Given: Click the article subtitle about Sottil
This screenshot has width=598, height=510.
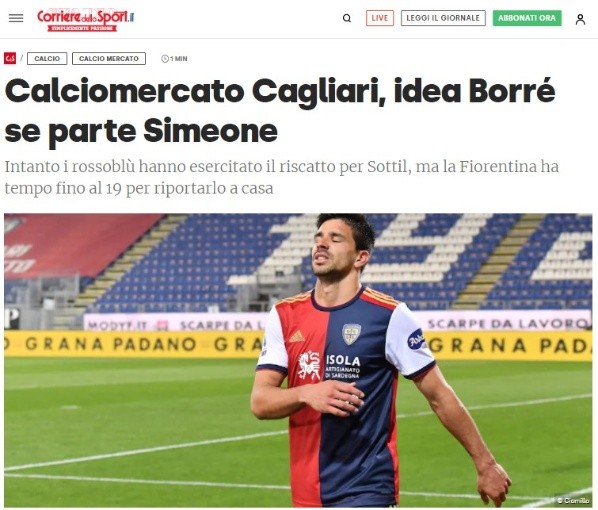Looking at the screenshot, I should pos(281,177).
